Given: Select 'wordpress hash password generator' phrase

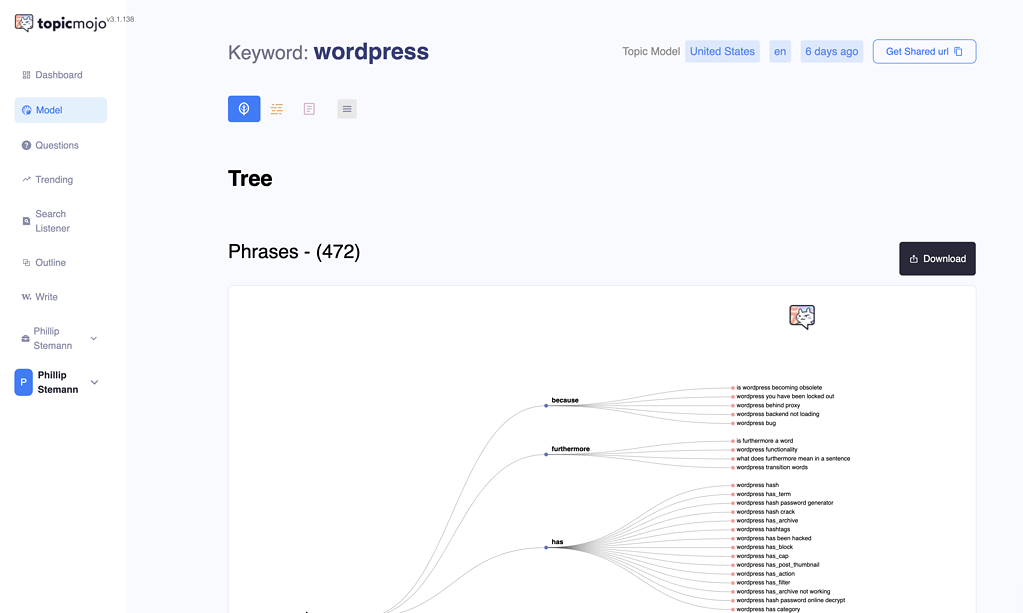Looking at the screenshot, I should 785,503.
